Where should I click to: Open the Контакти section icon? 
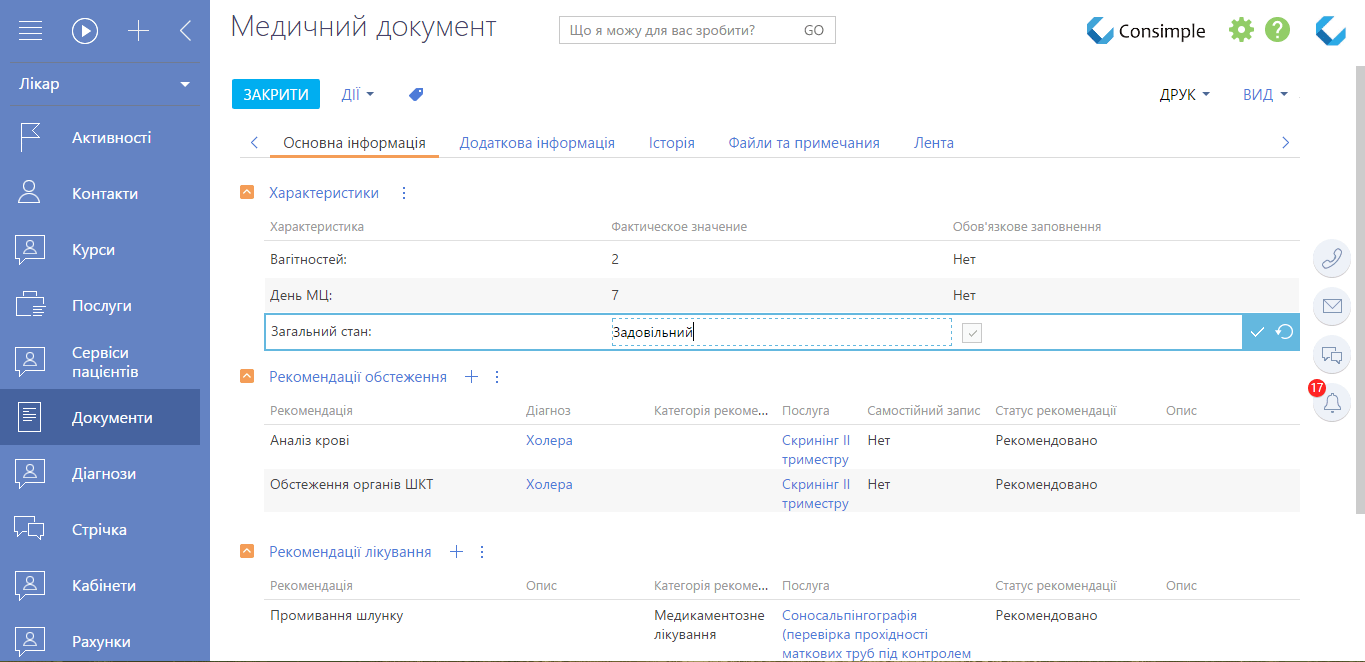[30, 193]
